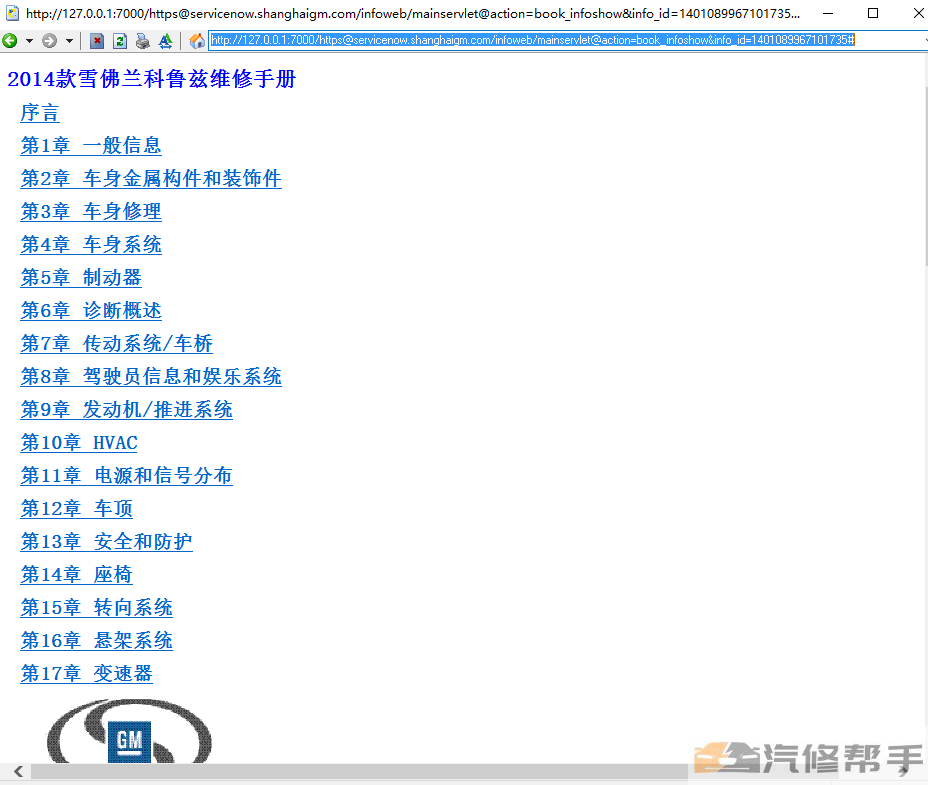Open 第8章 驾驶员信息和娱乐系统
This screenshot has height=785, width=928.
tap(151, 377)
